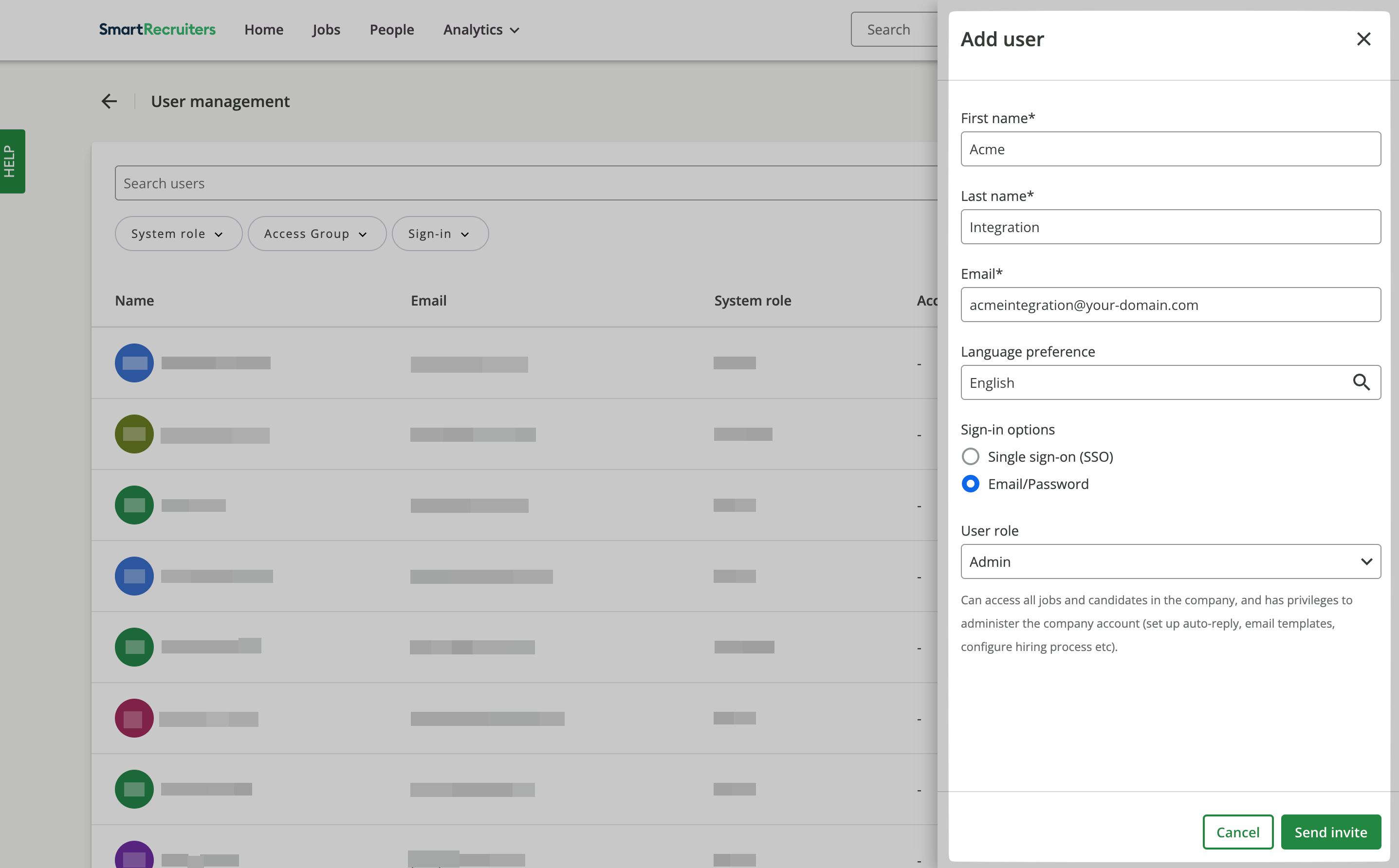
Task: Click the Email column header
Action: (x=428, y=300)
